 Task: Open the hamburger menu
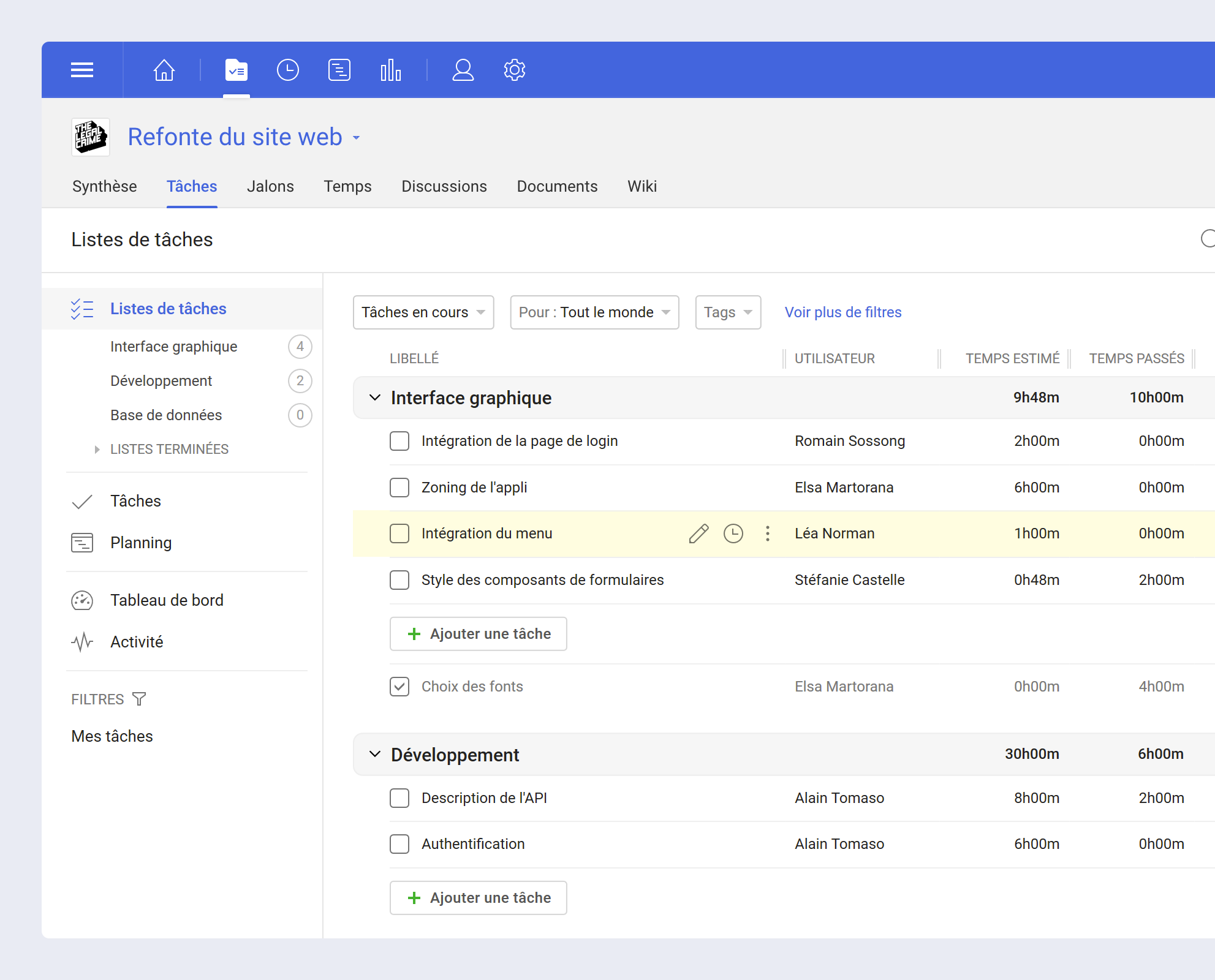coord(82,70)
